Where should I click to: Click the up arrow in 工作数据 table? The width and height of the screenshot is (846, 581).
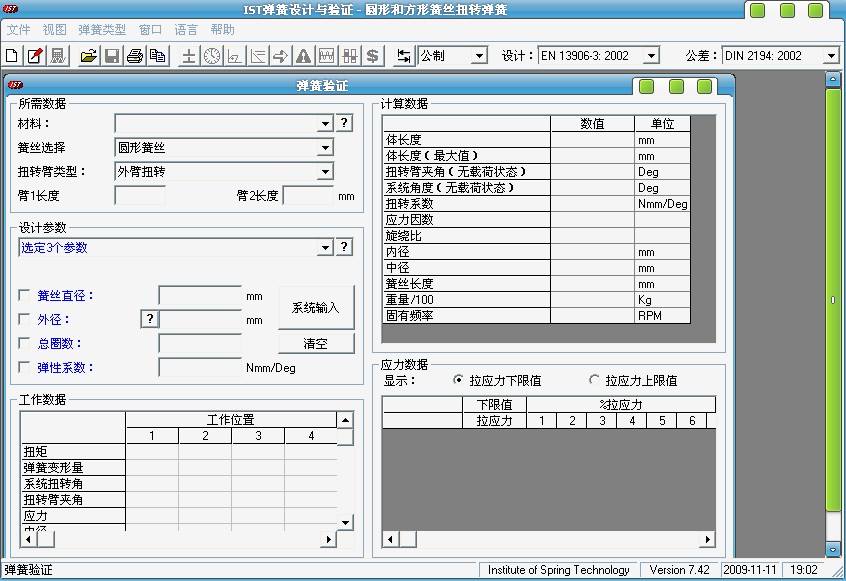[345, 419]
